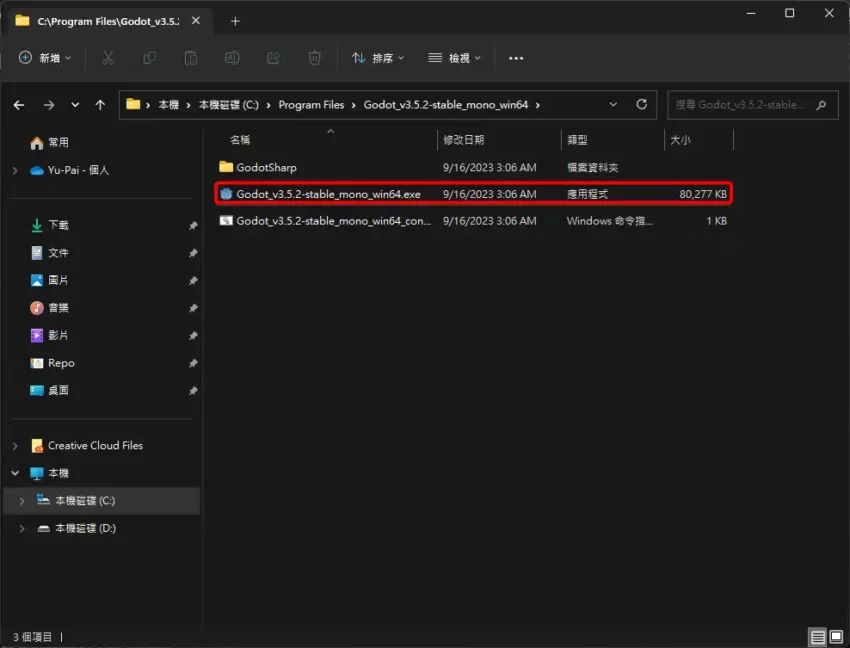Click the folder icon in address bar
This screenshot has width=850, height=648.
pyautogui.click(x=133, y=104)
